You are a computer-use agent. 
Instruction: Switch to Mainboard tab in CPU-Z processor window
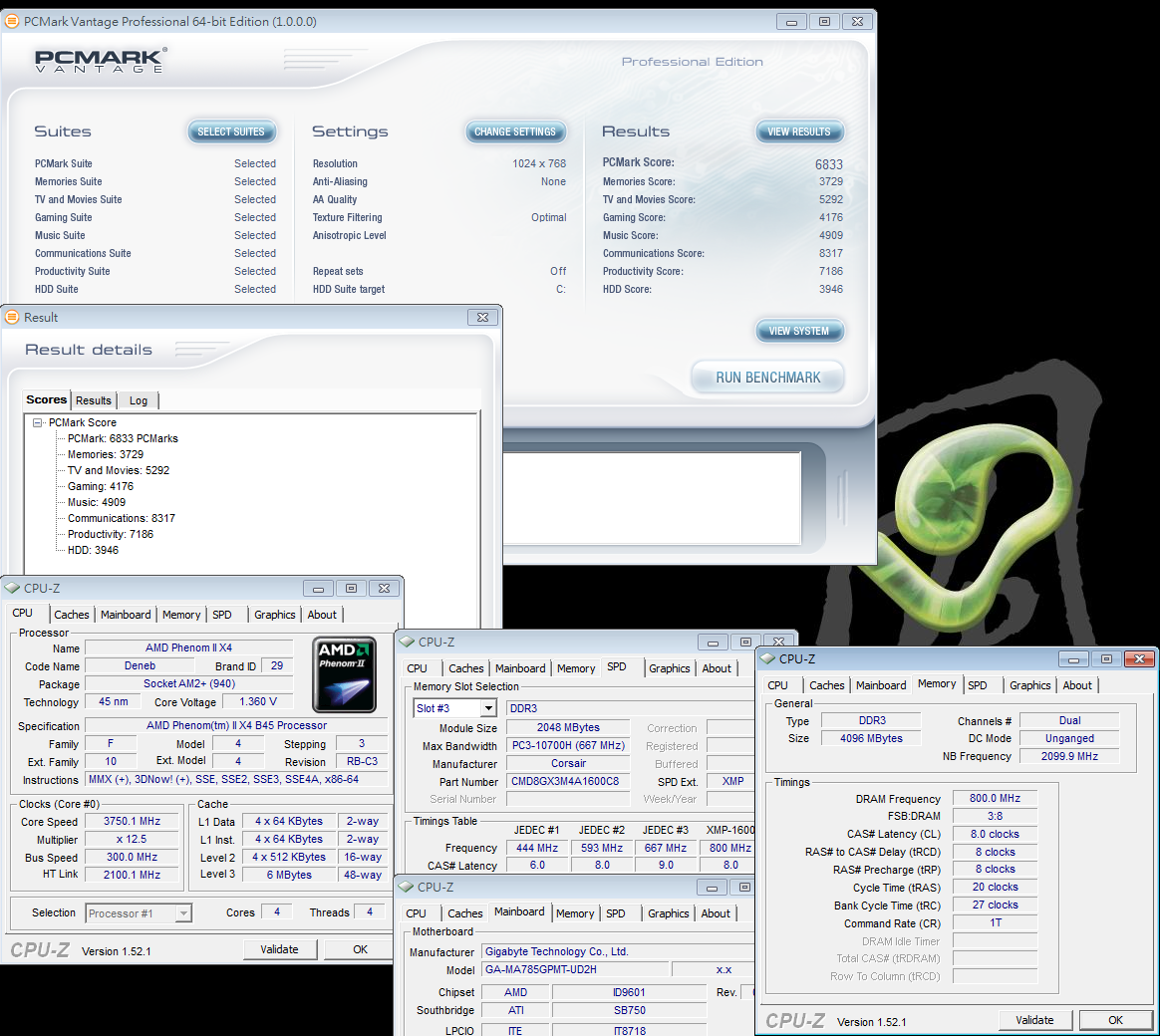pos(126,615)
